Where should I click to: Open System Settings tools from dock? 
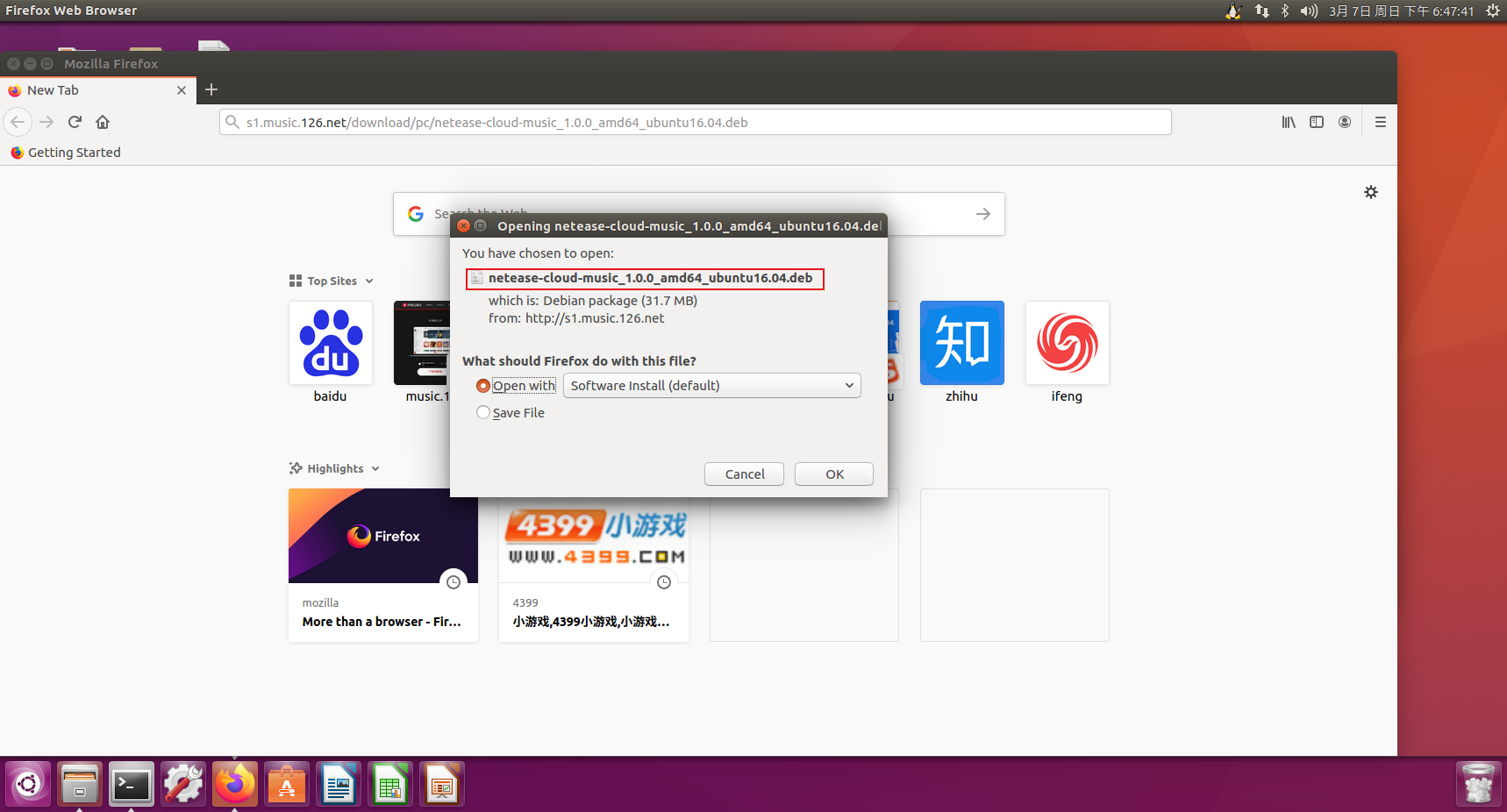[x=183, y=784]
